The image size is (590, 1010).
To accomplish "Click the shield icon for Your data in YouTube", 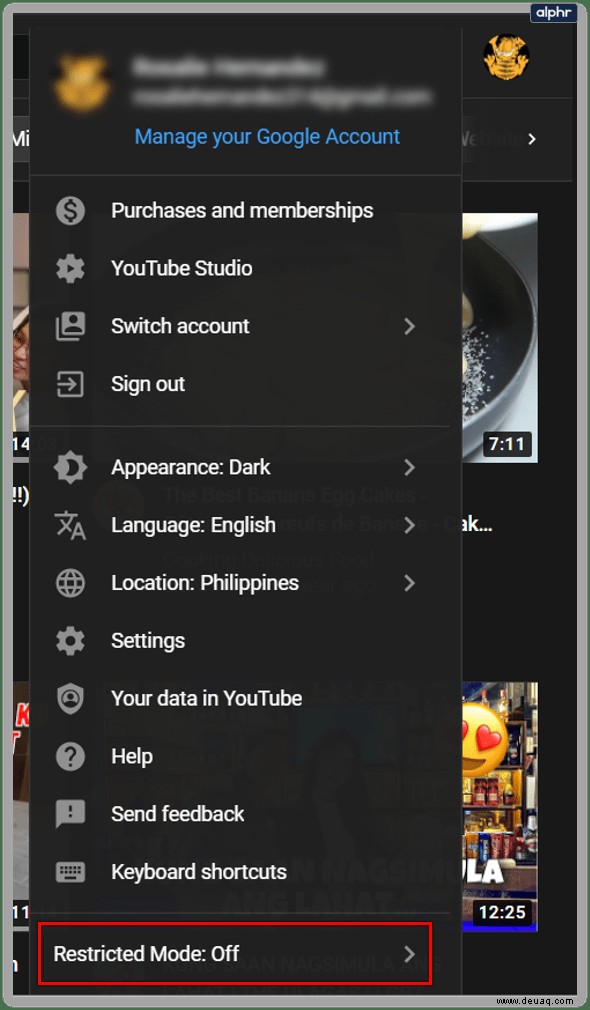I will (x=70, y=699).
